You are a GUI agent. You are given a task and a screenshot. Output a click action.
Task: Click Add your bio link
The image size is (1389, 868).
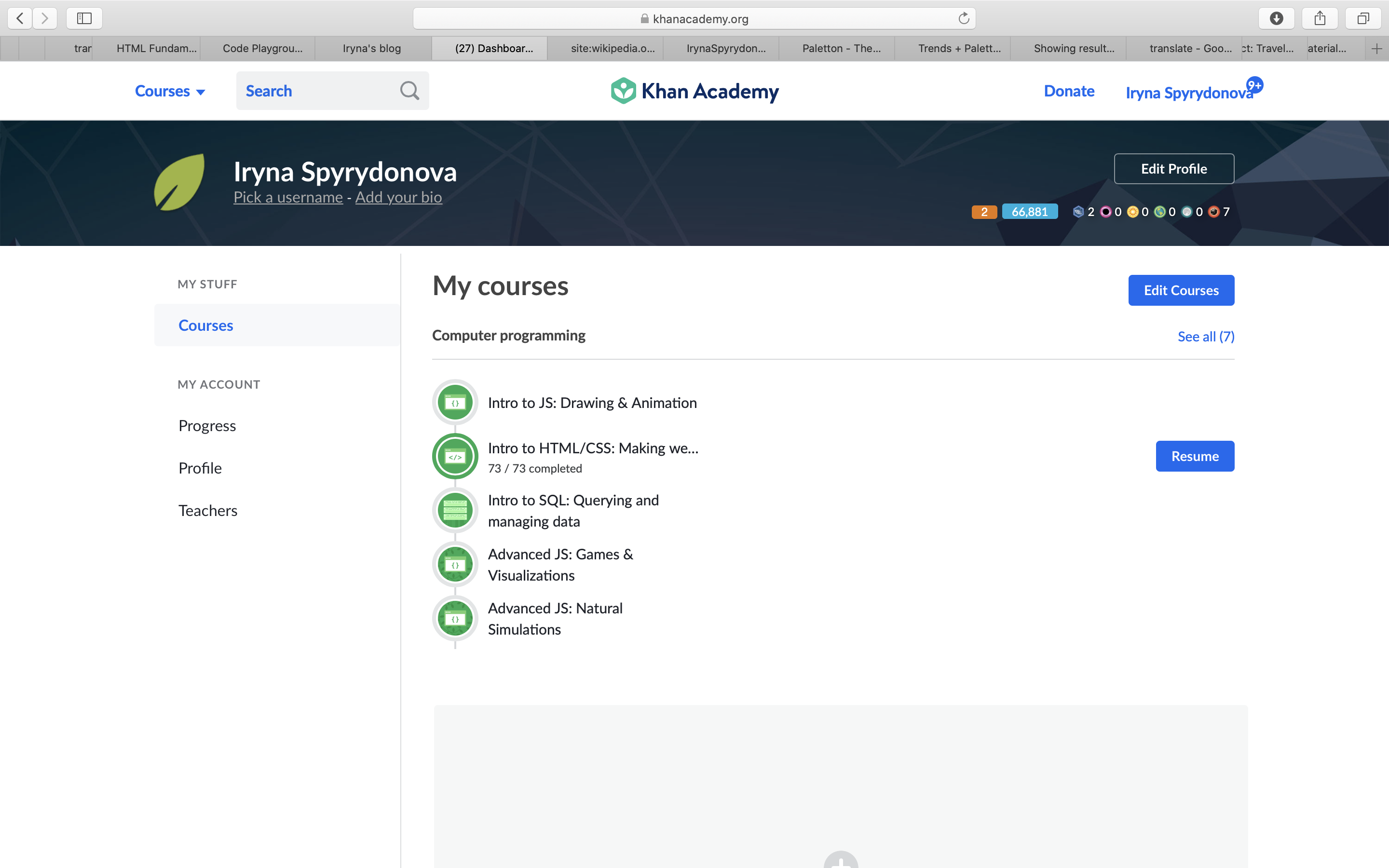point(398,198)
